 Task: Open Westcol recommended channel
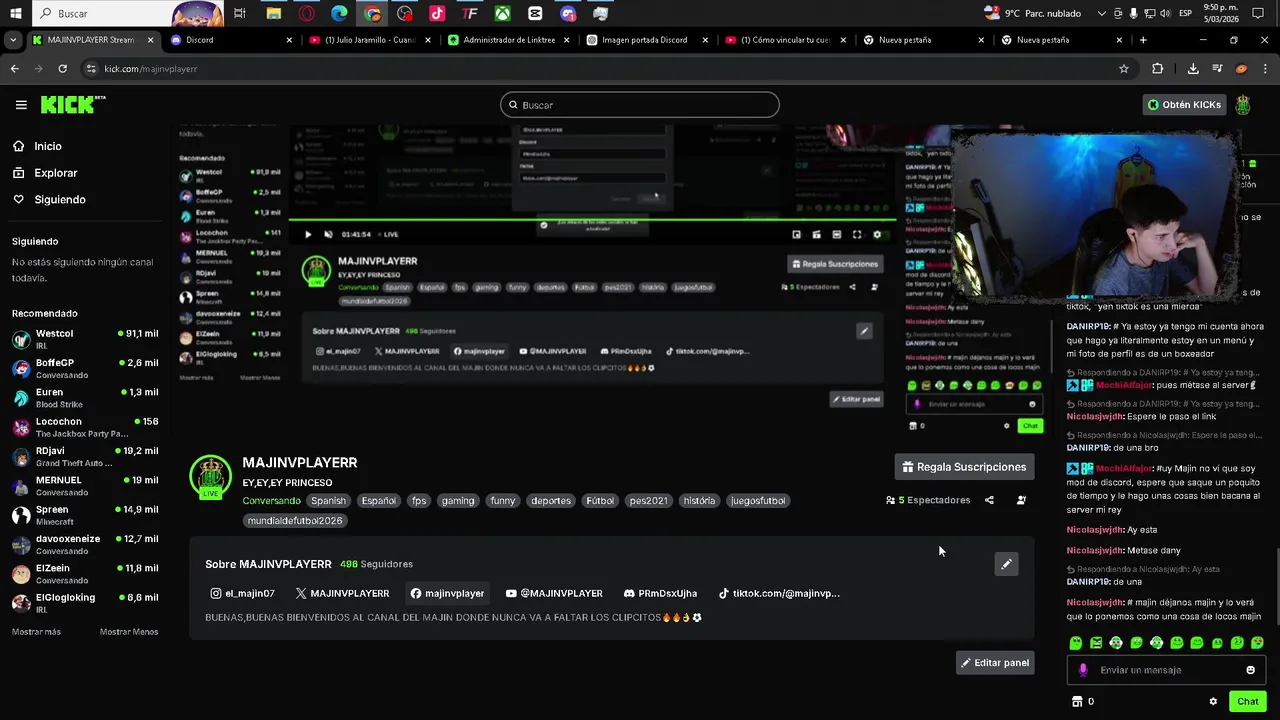click(85, 339)
